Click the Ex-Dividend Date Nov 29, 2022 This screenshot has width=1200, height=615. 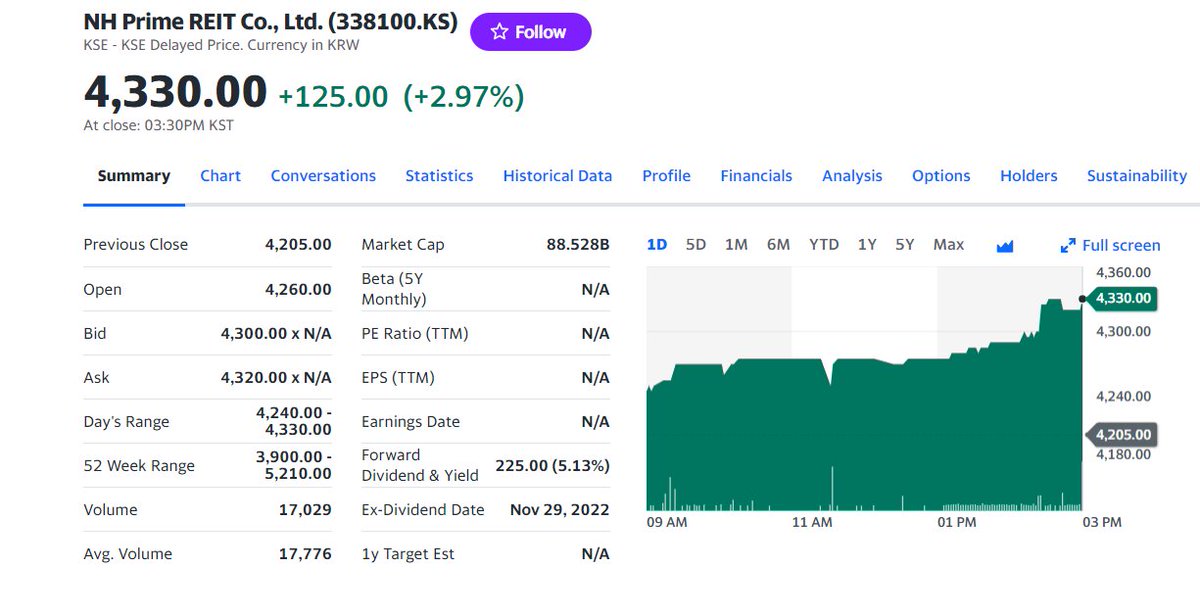560,510
